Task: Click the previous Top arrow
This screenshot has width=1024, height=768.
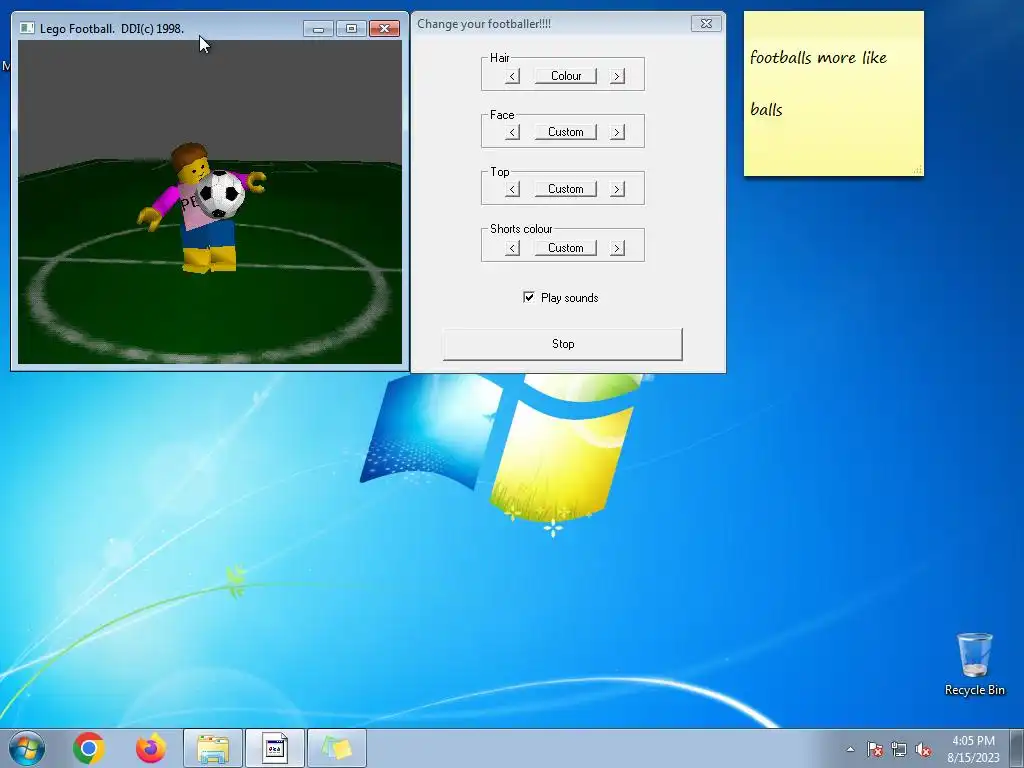Action: (x=513, y=189)
